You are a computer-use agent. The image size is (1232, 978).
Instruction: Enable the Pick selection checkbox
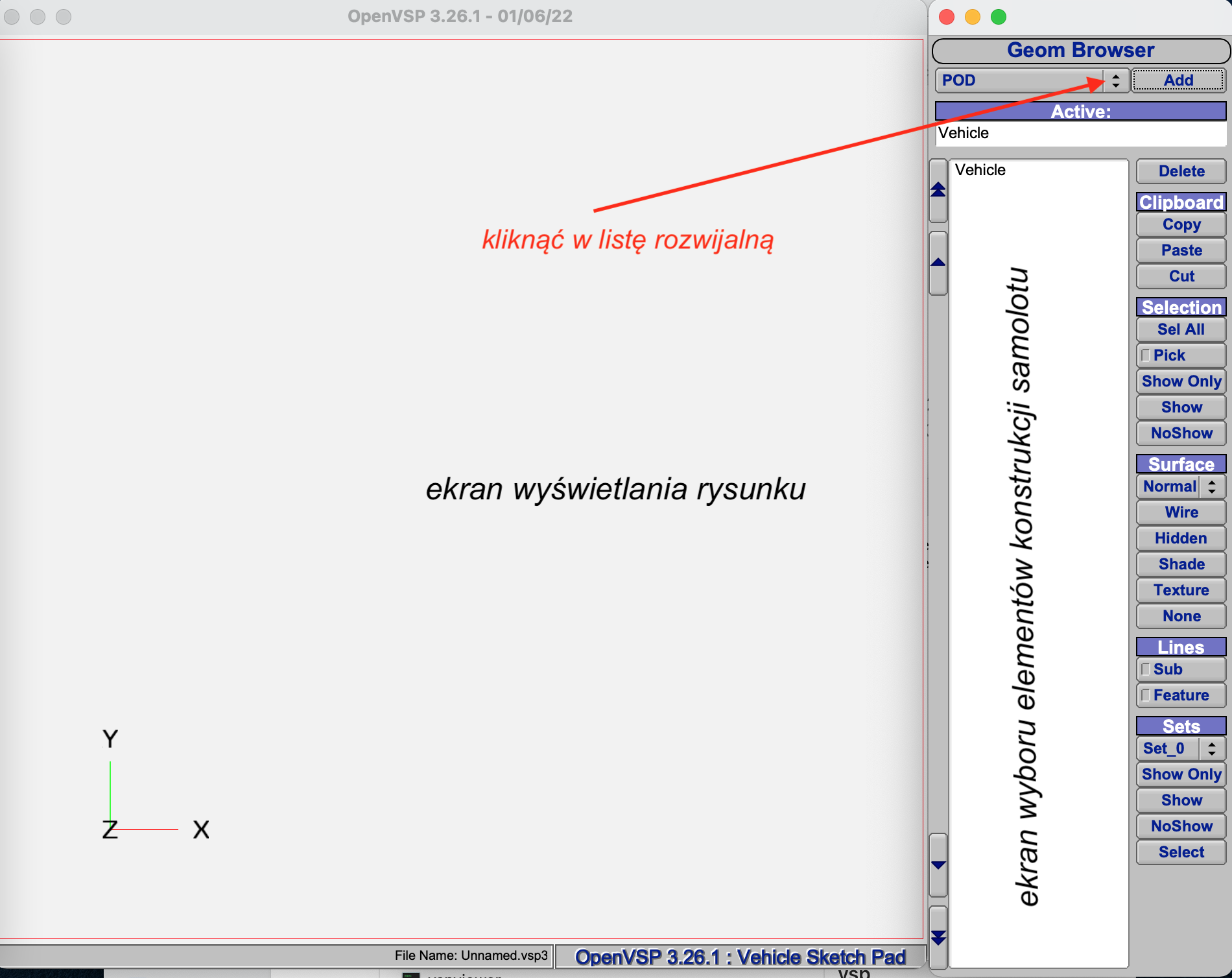1146,355
